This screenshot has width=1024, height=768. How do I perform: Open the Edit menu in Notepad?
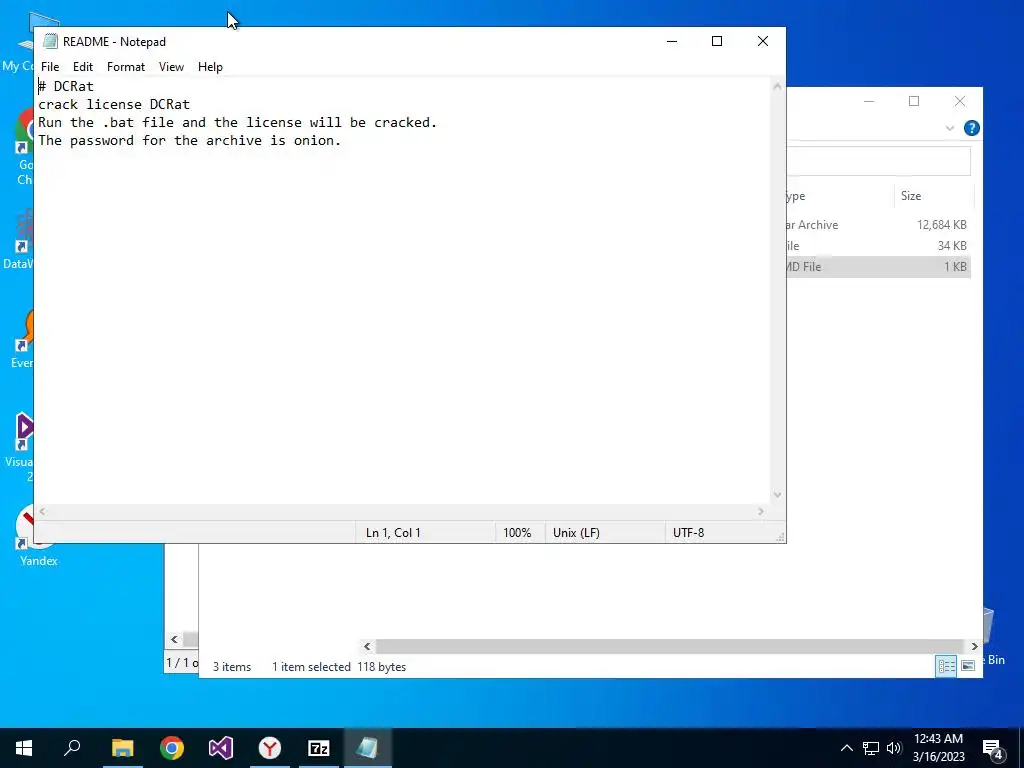[82, 67]
